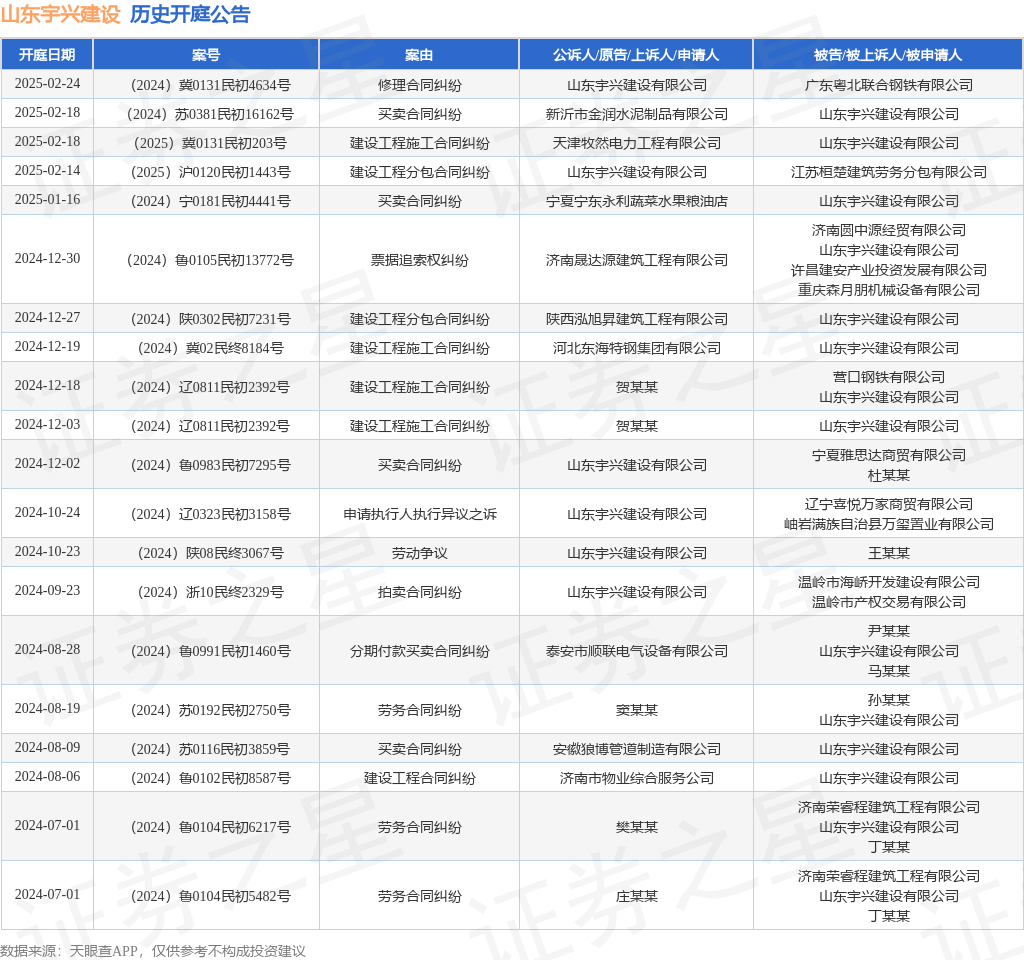The image size is (1024, 960).
Task: Click the 被告/被上诉人/被申请人 column header
Action: pyautogui.click(x=888, y=55)
